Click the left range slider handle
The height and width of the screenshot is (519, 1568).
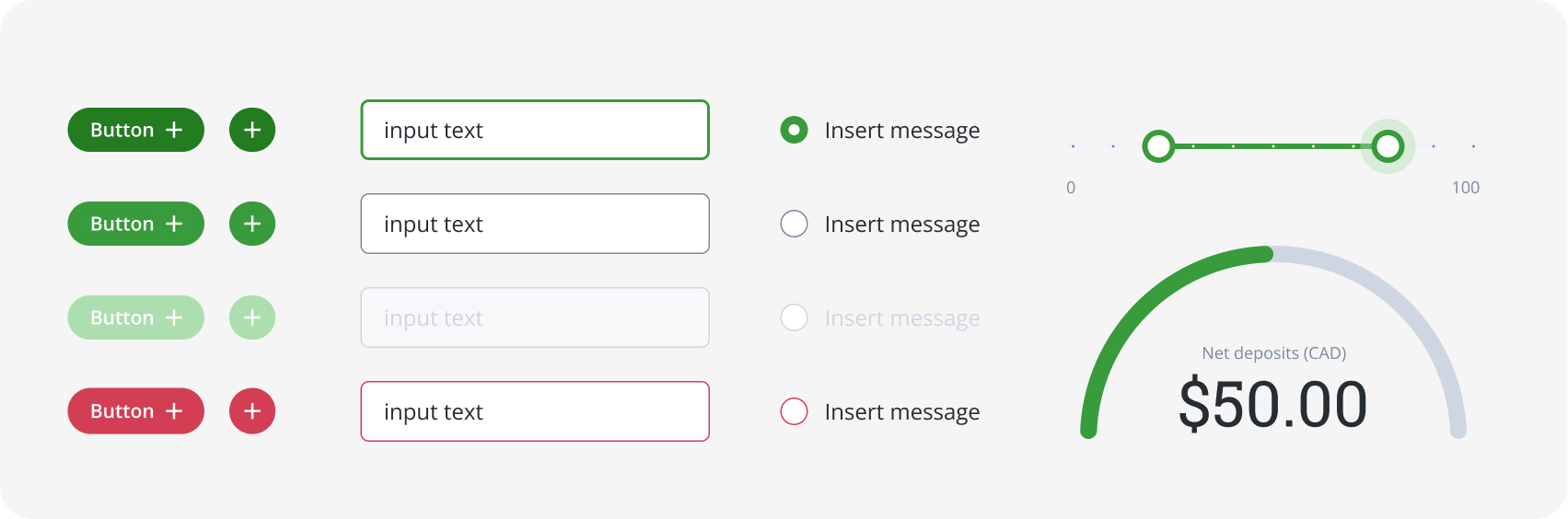(1158, 146)
